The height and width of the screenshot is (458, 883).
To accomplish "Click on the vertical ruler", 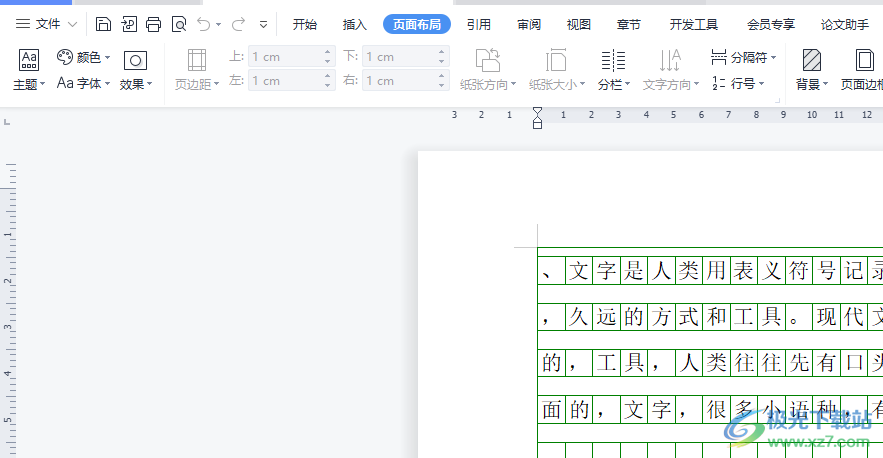I will [8, 310].
